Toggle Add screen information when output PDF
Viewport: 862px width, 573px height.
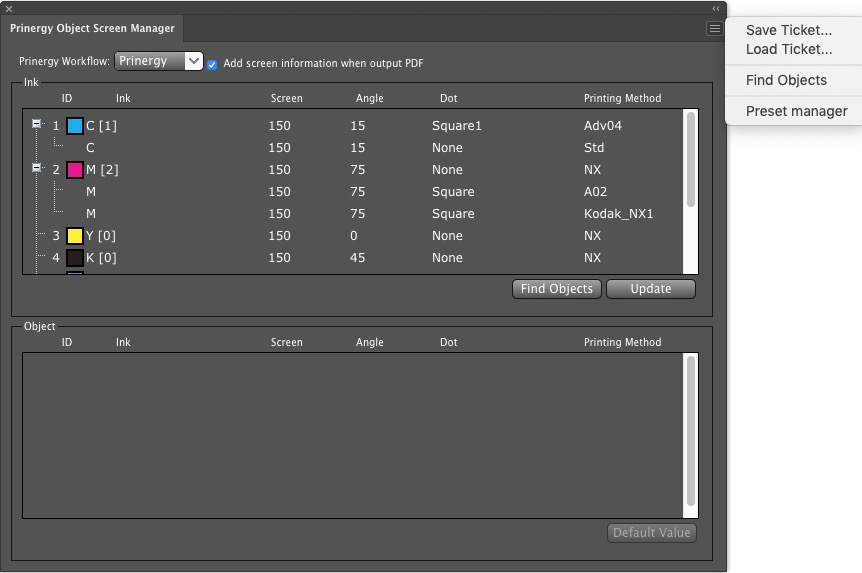(213, 64)
